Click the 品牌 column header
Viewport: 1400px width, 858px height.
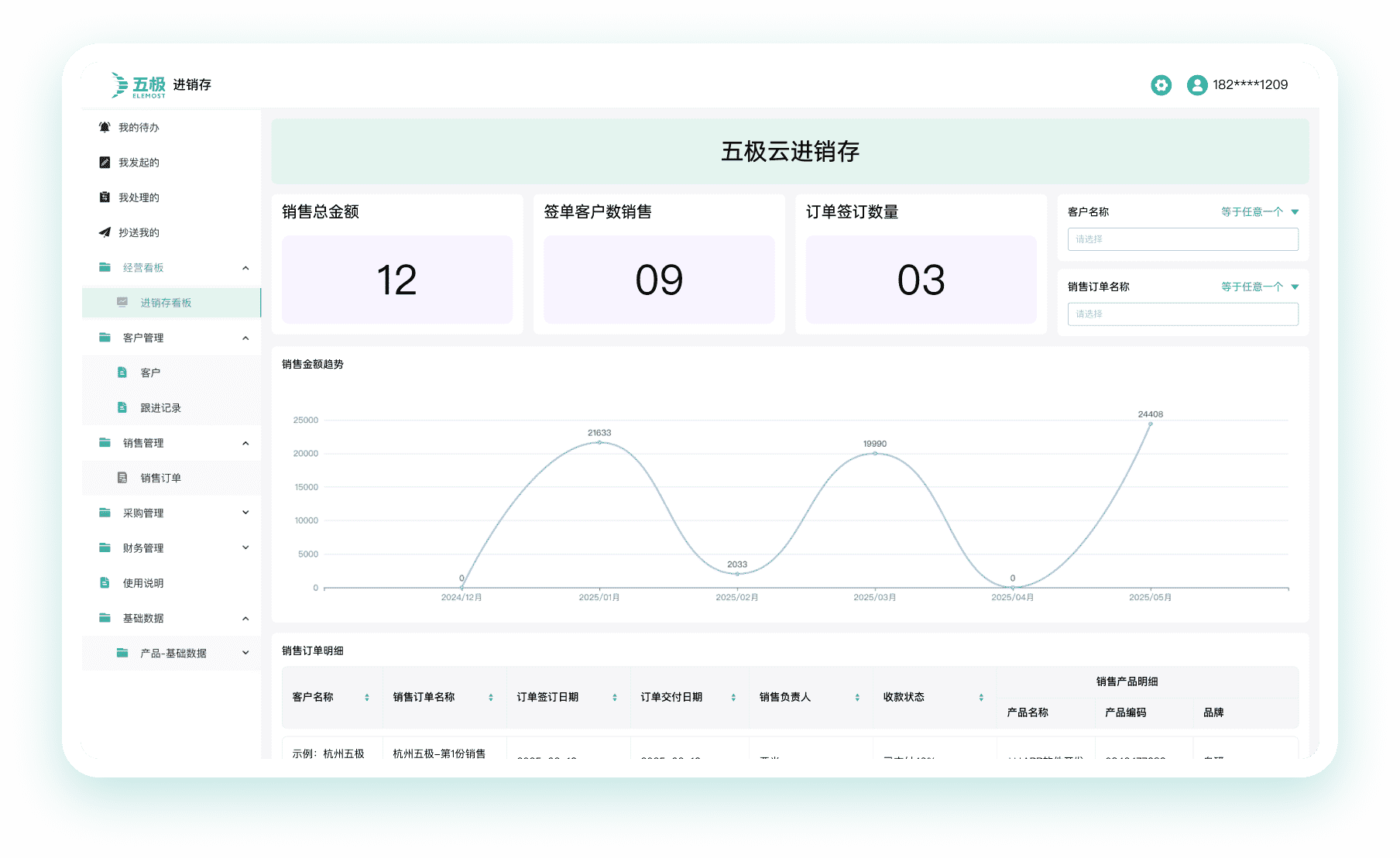click(x=1213, y=712)
